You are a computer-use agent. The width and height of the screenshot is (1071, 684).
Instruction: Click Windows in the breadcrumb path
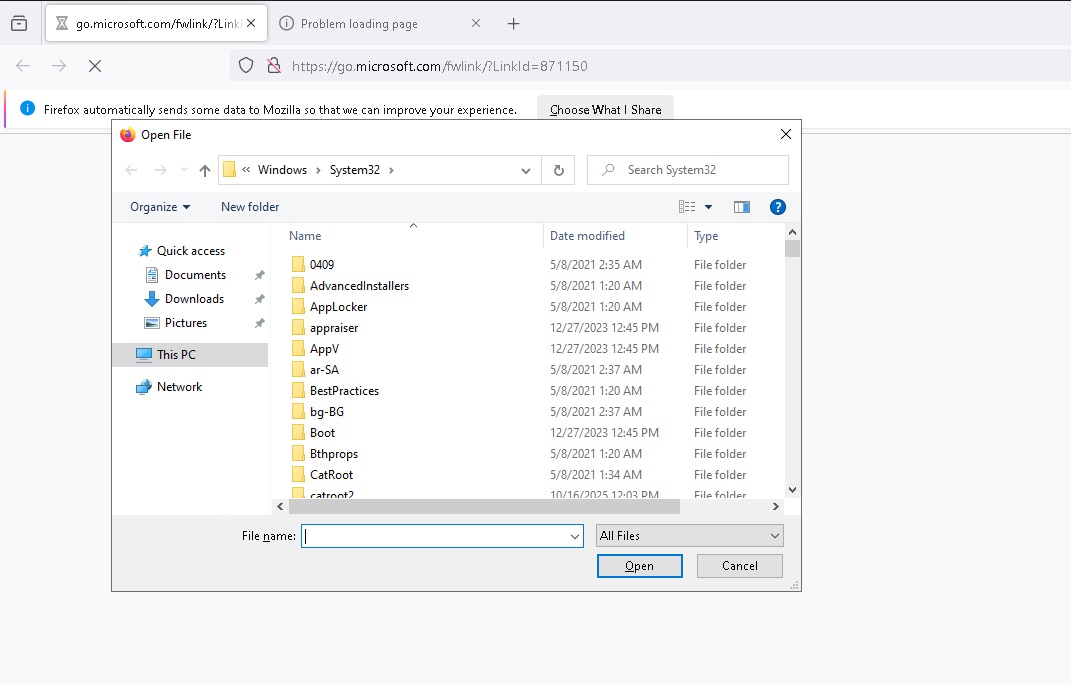282,169
